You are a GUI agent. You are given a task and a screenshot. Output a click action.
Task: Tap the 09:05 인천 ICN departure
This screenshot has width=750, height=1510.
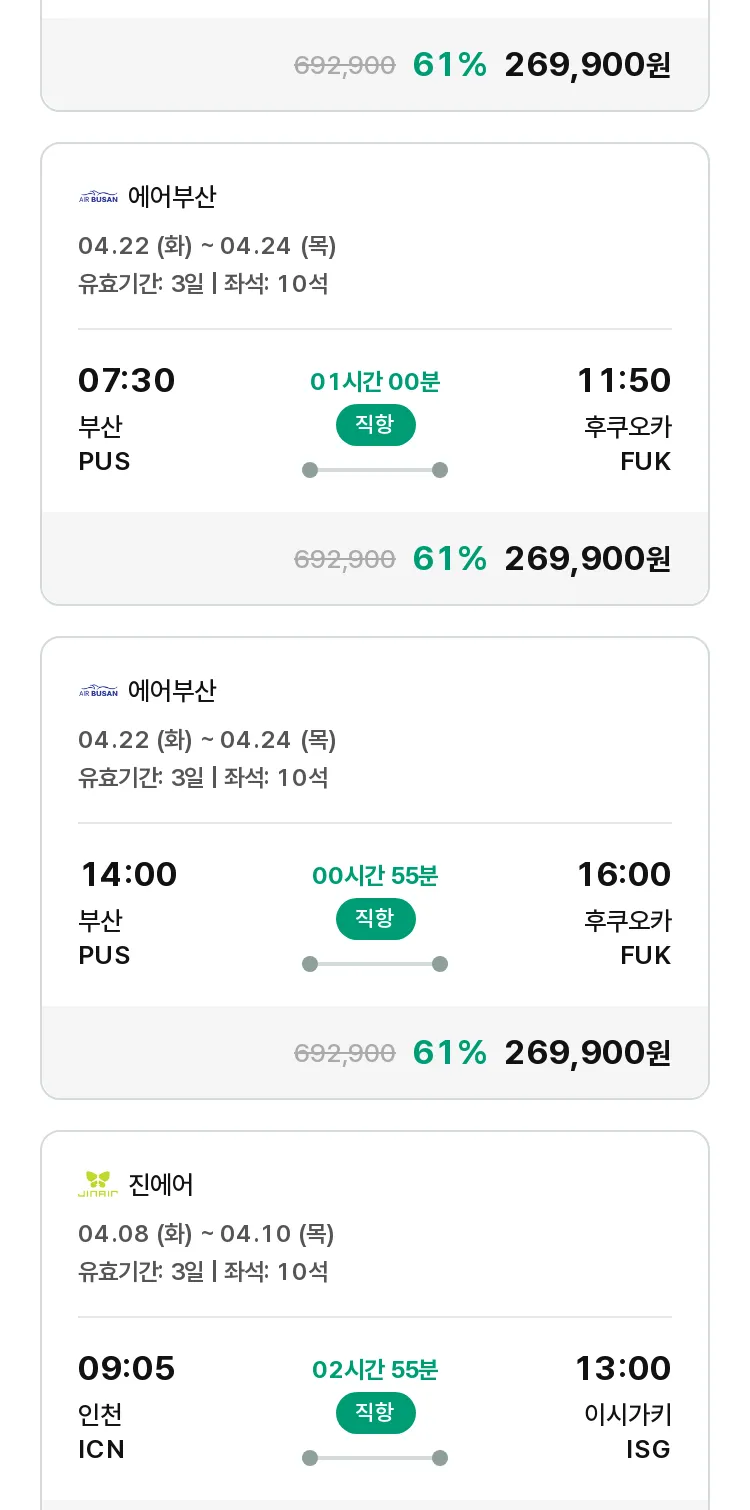pos(126,1407)
